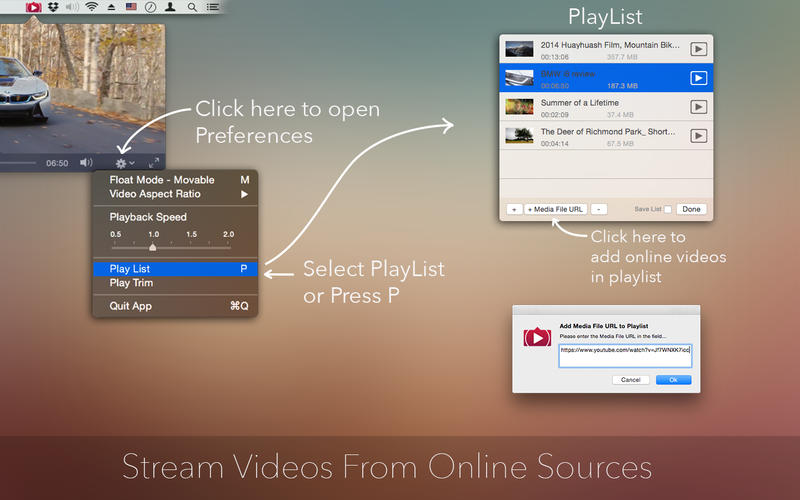Select the BMW i8 review thumbnail

[519, 78]
